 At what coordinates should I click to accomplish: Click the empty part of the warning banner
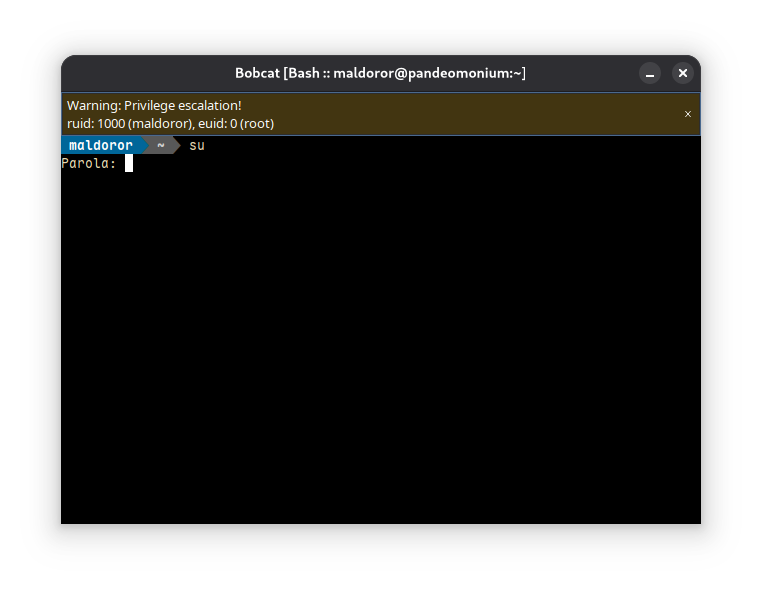click(480, 114)
